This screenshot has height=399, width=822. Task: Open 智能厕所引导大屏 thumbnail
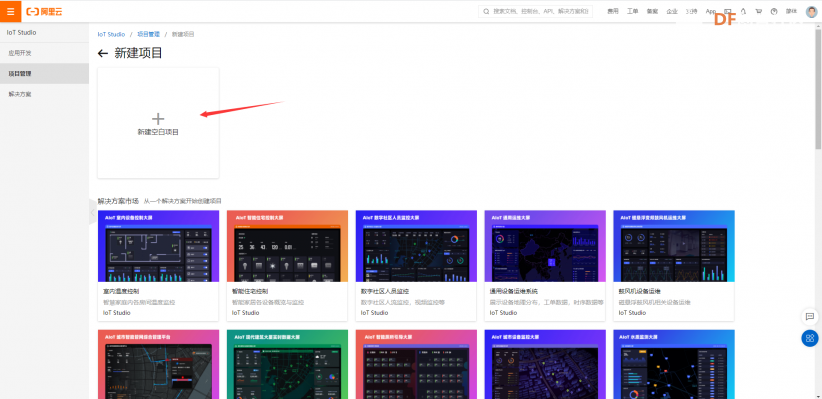coord(416,364)
